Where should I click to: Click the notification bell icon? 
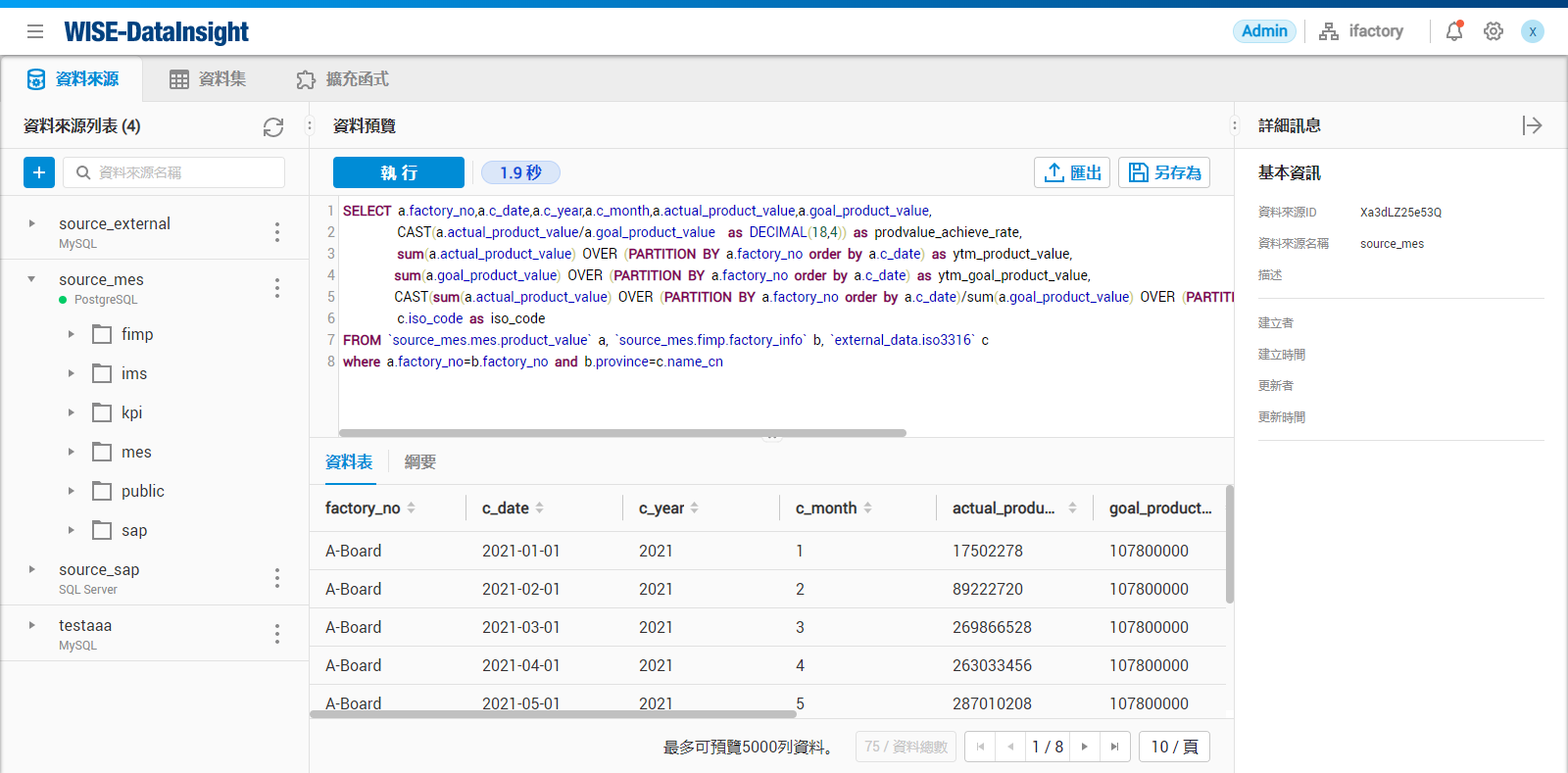click(x=1454, y=31)
